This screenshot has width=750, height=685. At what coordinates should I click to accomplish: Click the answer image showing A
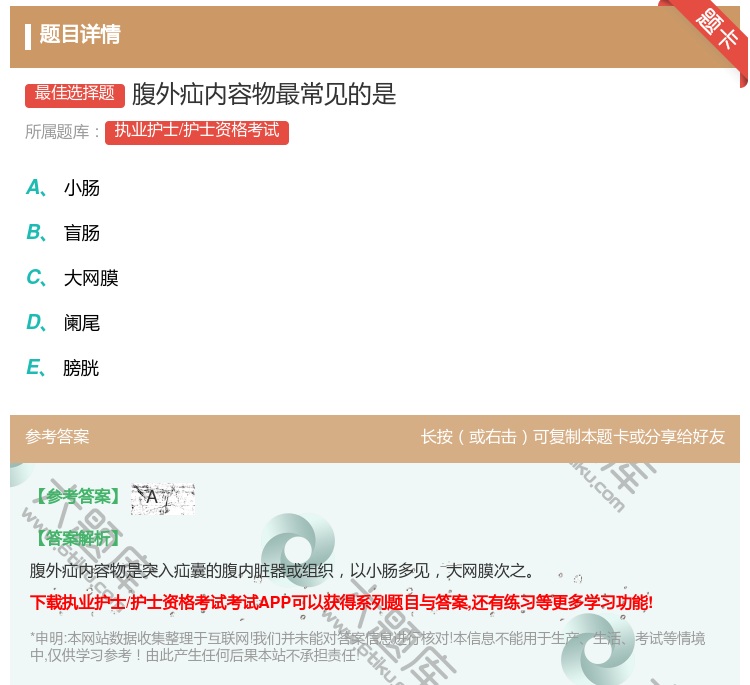click(163, 499)
